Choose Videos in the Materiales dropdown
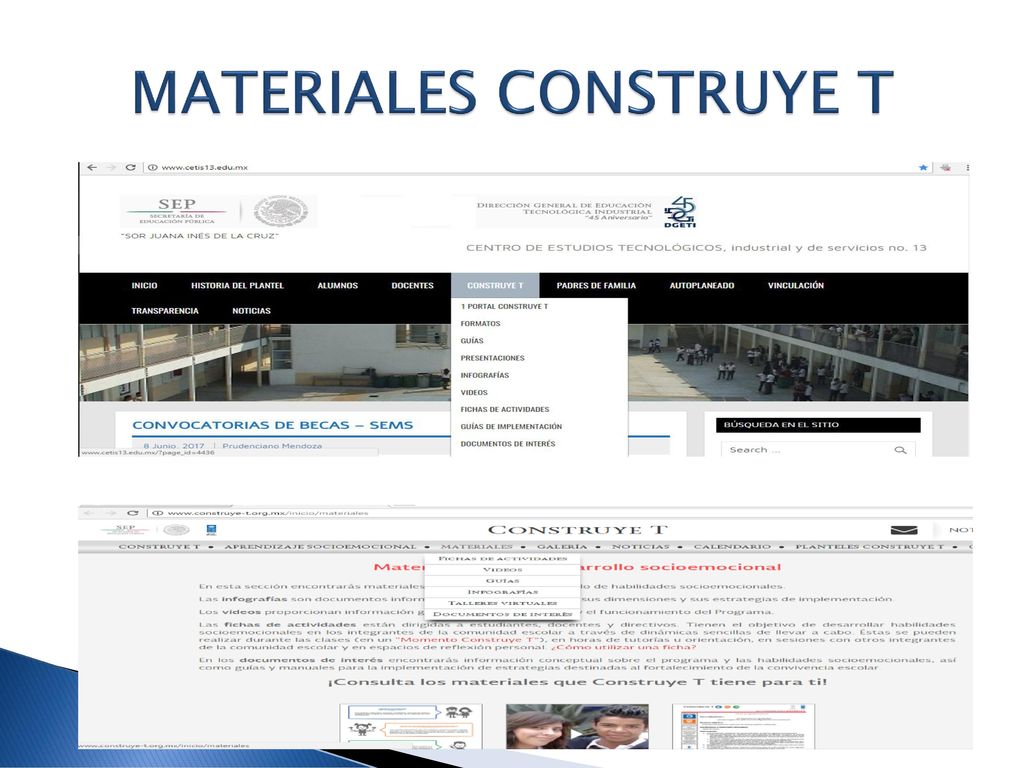Viewport: 1024px width, 768px height. [x=502, y=569]
